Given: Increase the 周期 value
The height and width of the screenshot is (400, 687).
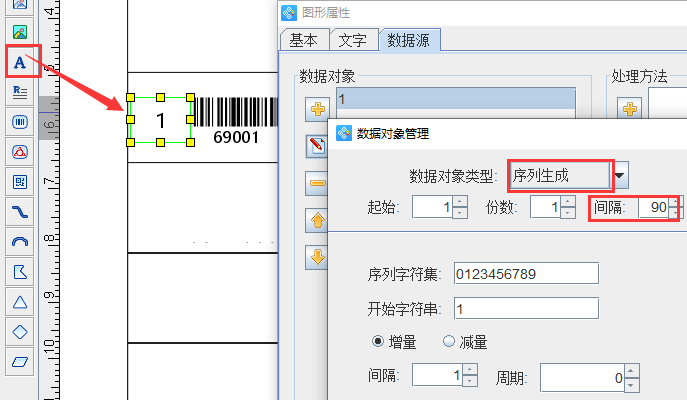Looking at the screenshot, I should pos(631,371).
